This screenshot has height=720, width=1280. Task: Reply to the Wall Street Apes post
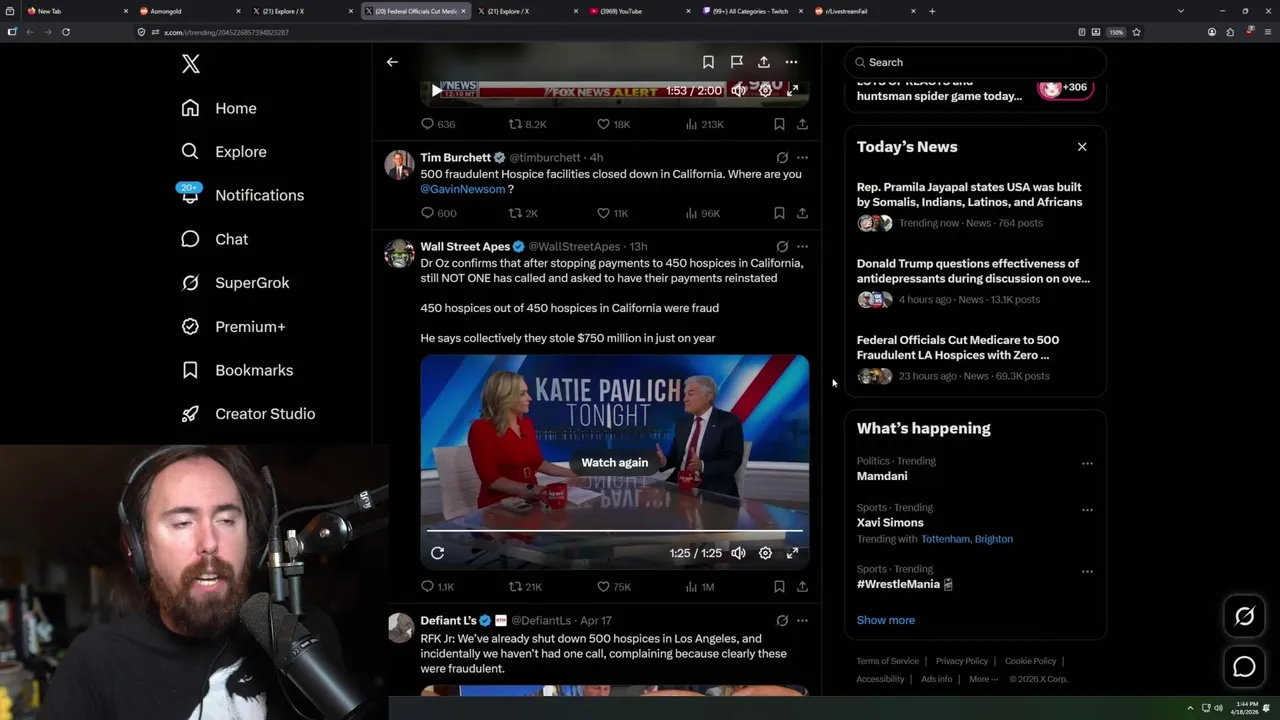click(x=437, y=587)
